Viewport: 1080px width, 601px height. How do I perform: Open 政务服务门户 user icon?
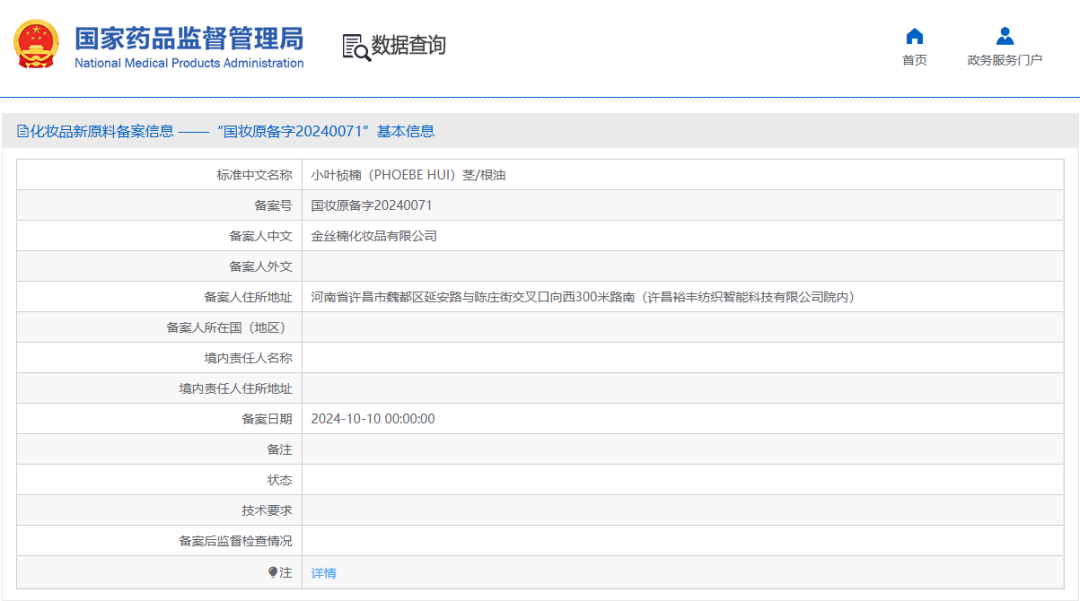click(1004, 36)
